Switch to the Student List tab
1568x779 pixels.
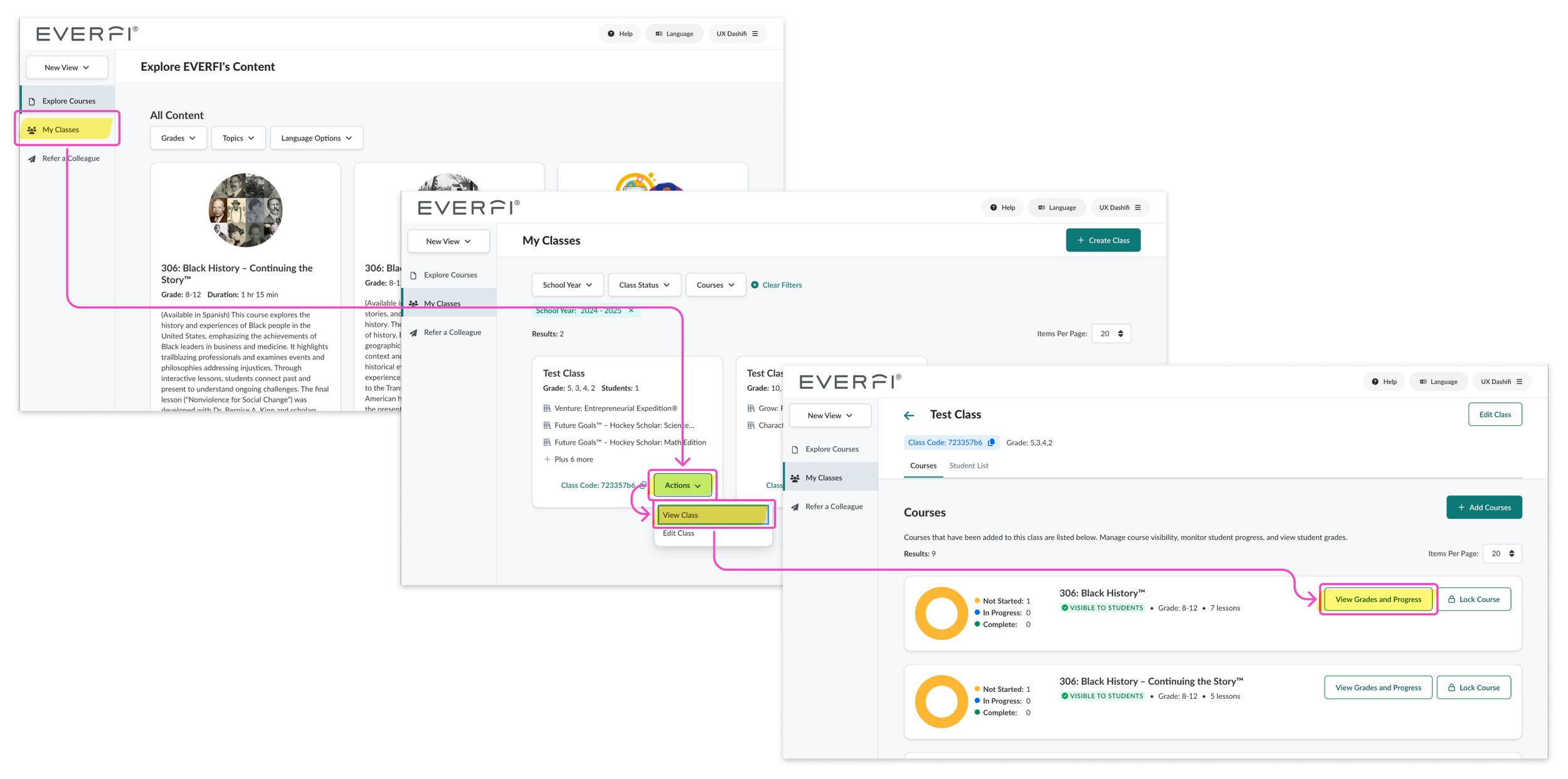(968, 465)
